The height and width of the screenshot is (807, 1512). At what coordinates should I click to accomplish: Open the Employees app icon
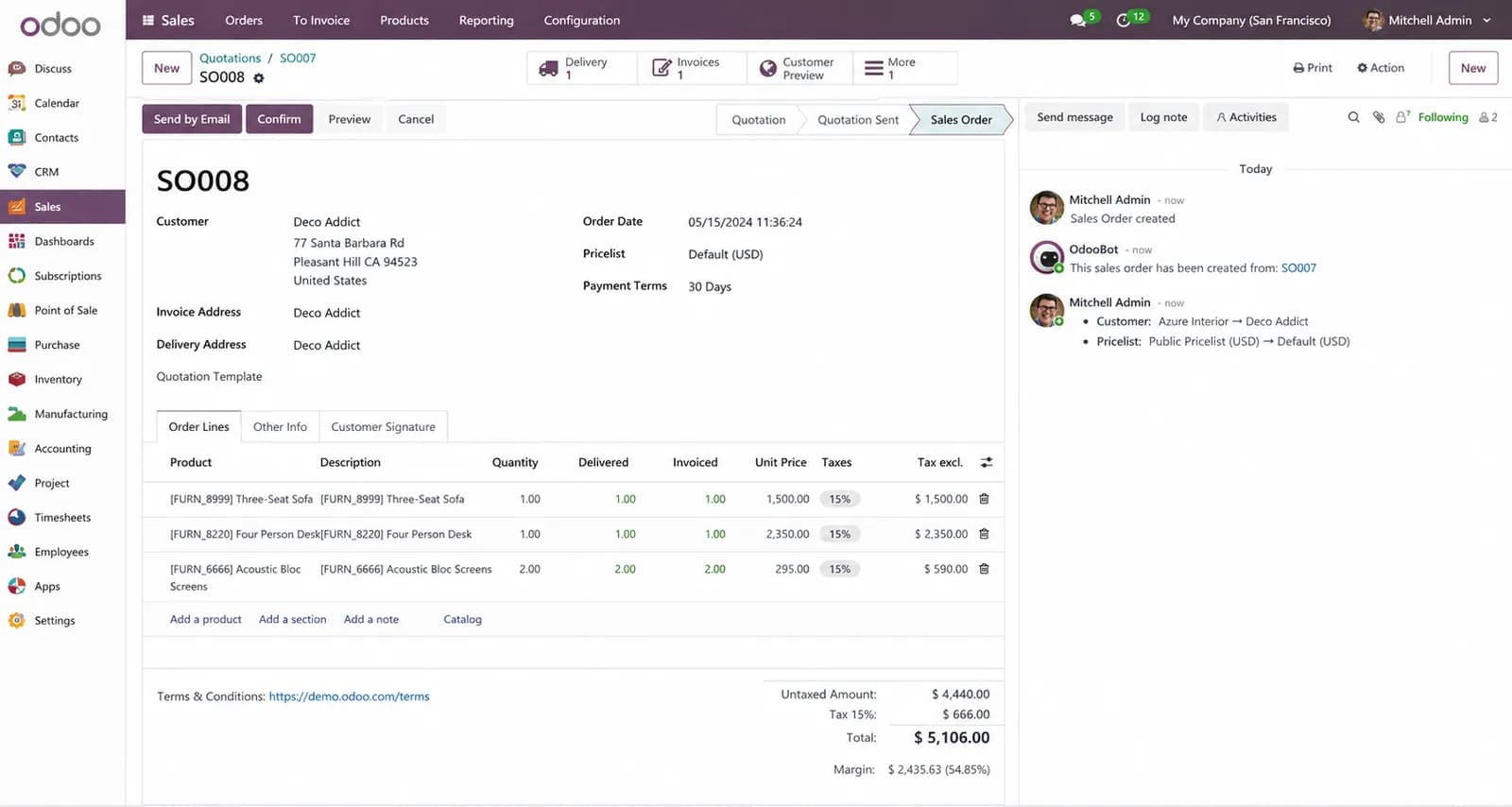coord(17,552)
